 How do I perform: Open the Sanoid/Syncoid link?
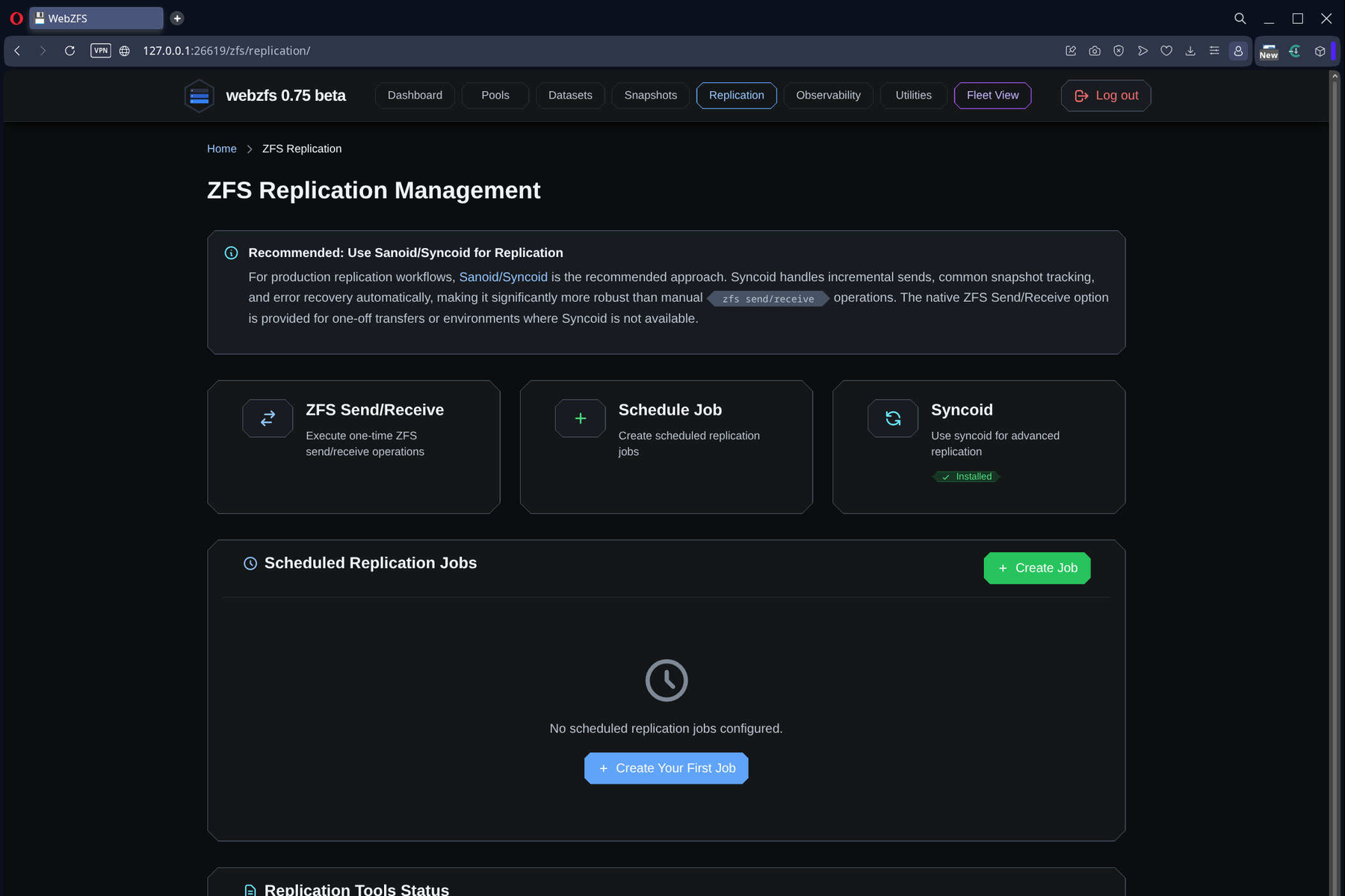[503, 277]
